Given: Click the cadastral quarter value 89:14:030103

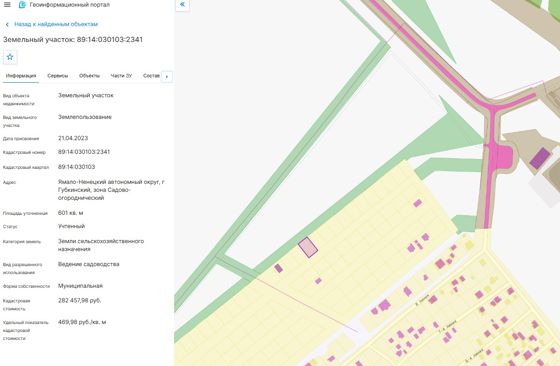Looking at the screenshot, I should 76,167.
